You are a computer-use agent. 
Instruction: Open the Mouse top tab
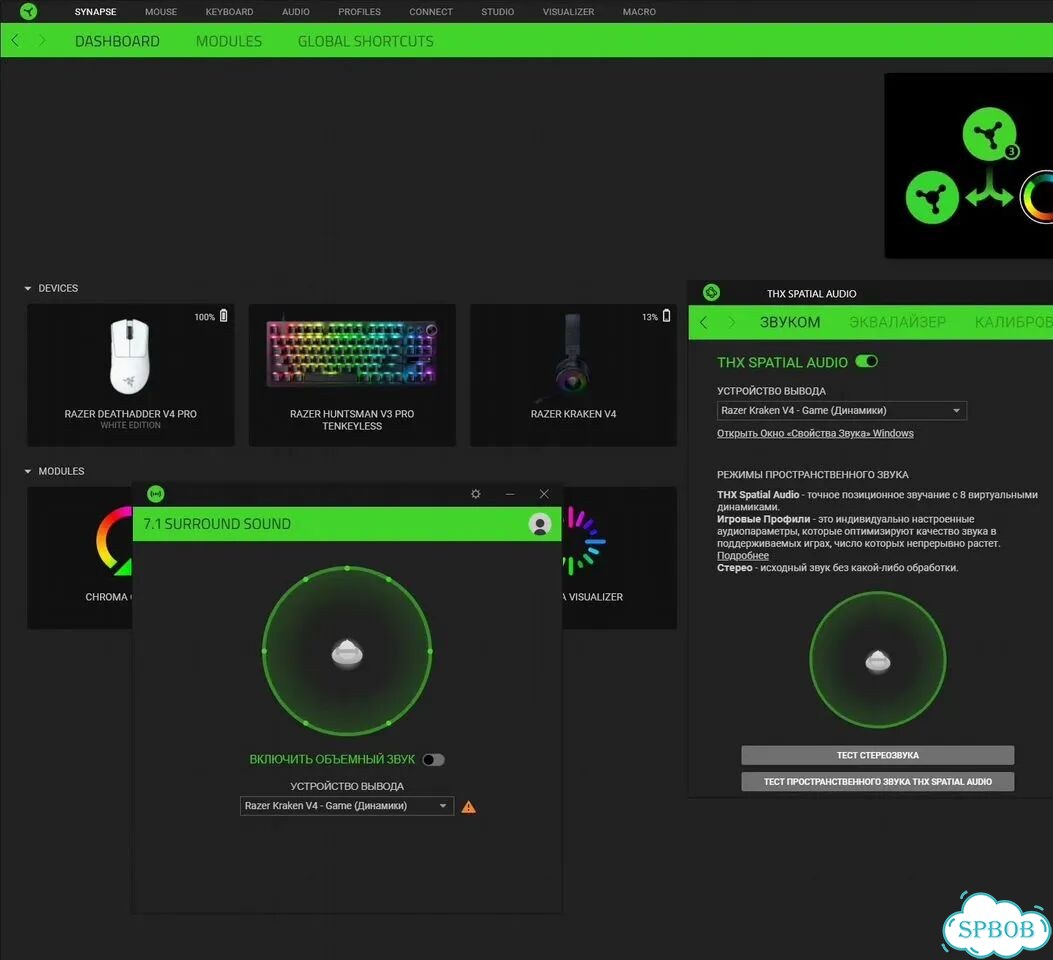click(161, 11)
